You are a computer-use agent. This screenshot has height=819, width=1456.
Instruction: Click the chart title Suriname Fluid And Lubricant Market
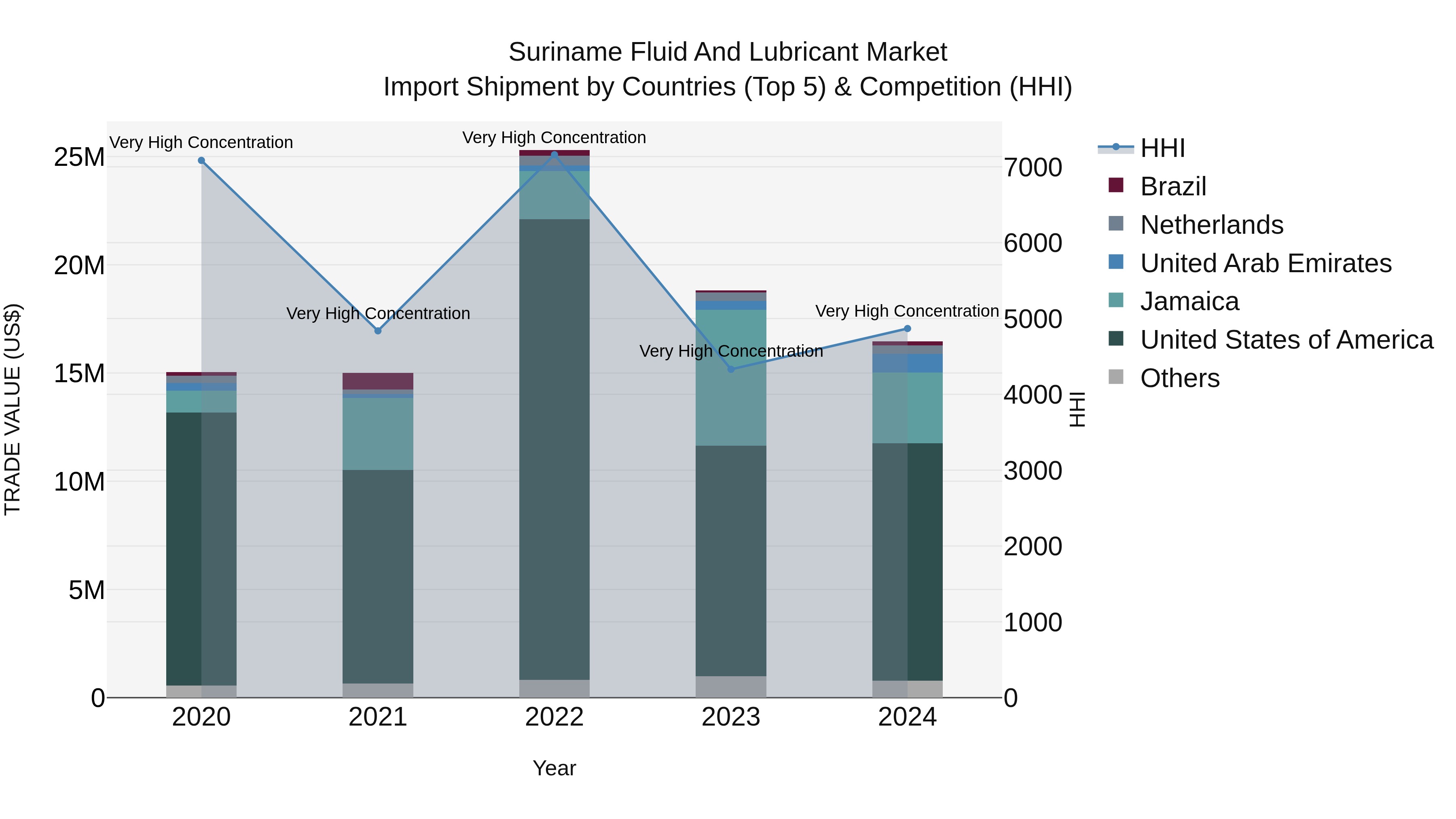click(x=728, y=52)
